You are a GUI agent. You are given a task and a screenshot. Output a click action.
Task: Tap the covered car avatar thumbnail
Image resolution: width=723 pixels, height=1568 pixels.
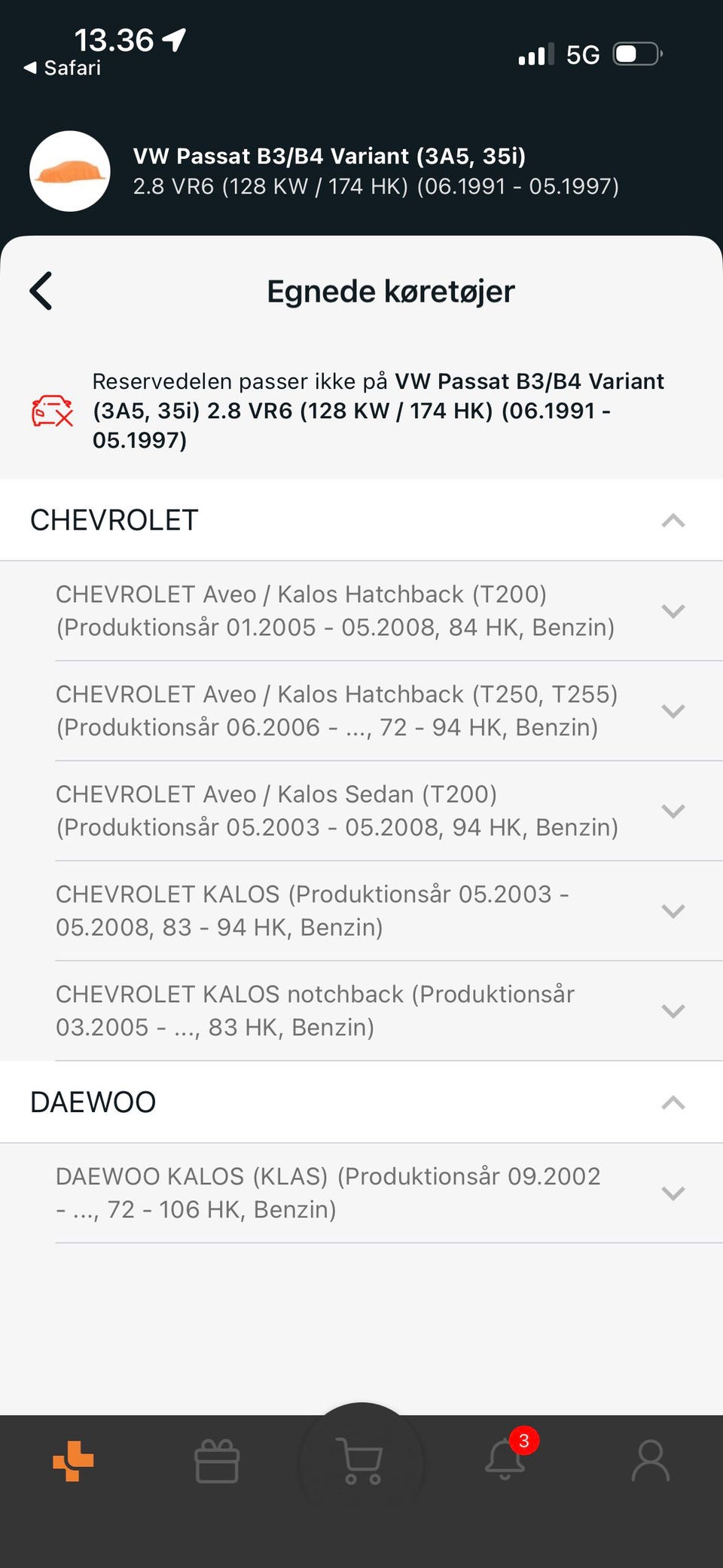pos(70,171)
